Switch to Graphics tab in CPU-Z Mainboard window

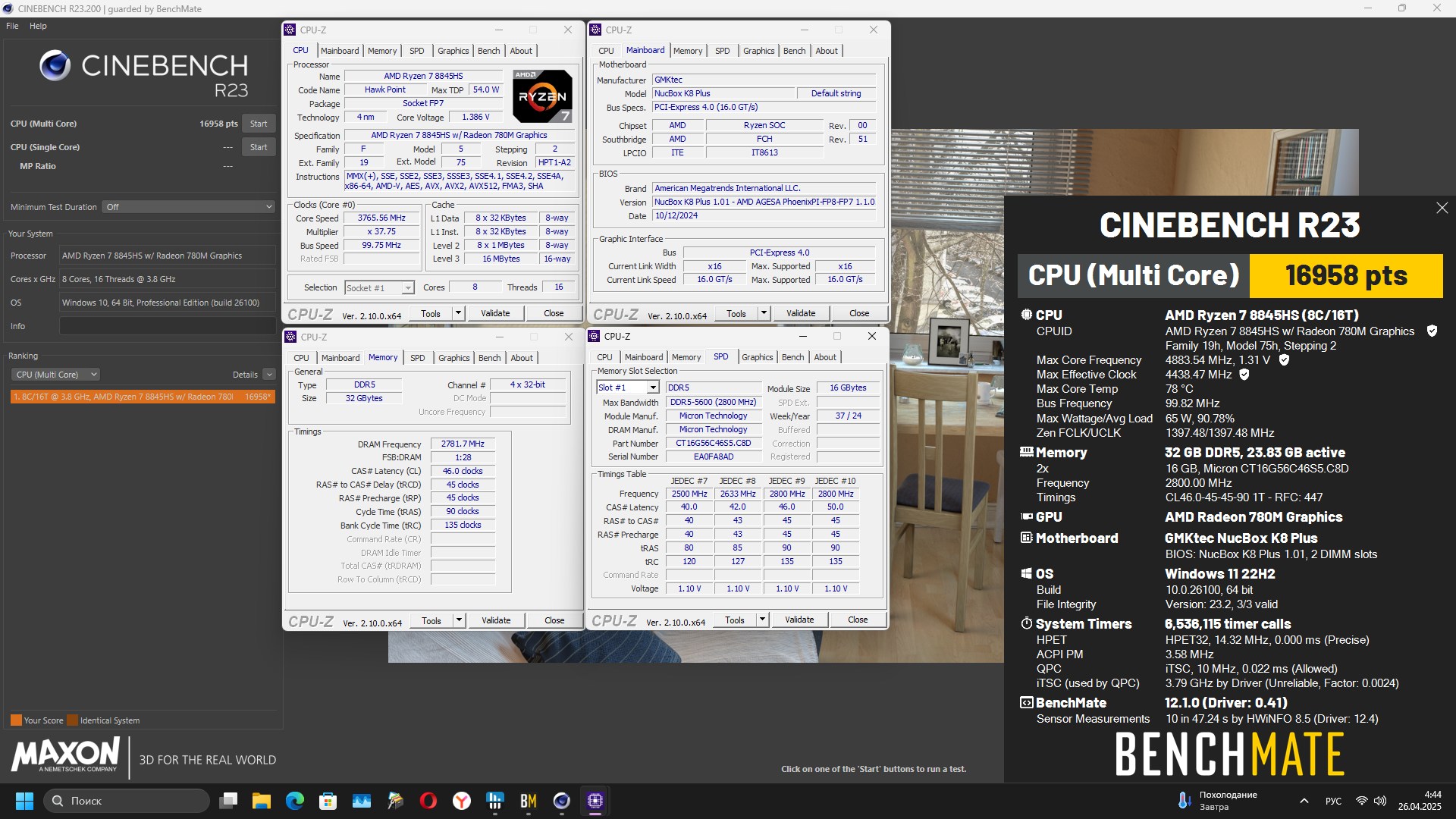[x=758, y=51]
